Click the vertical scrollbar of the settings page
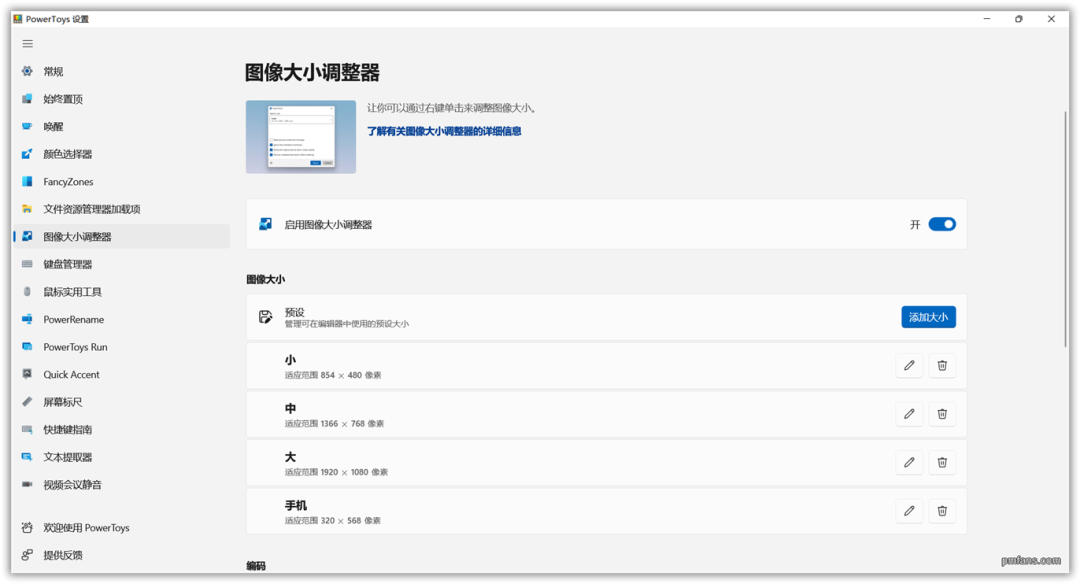 [x=1065, y=227]
